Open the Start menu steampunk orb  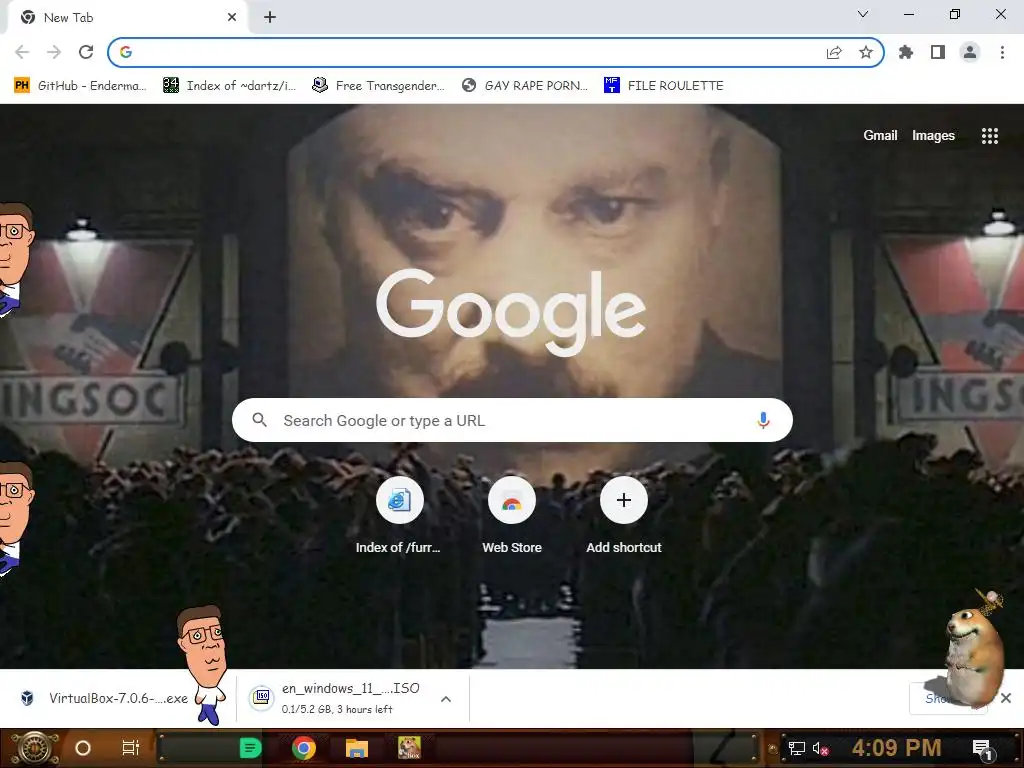34,748
